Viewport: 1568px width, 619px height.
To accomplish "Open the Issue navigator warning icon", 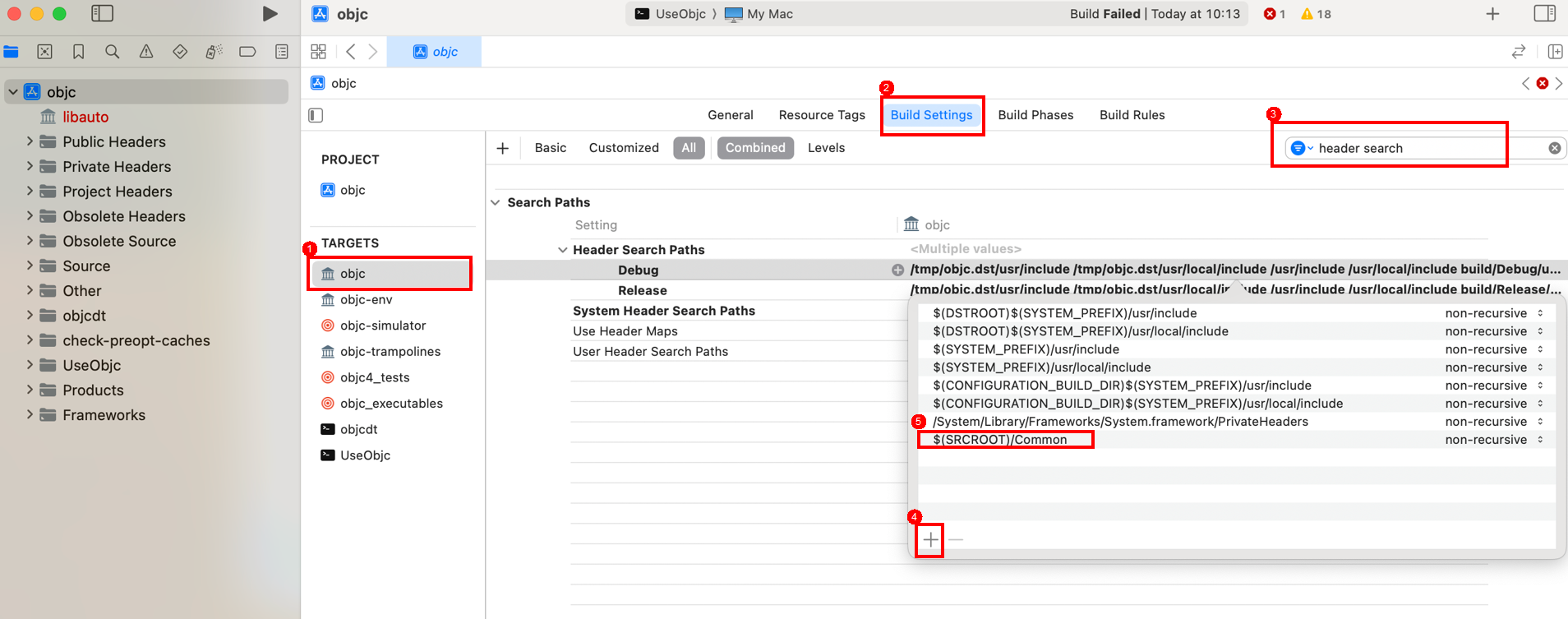I will click(x=146, y=52).
